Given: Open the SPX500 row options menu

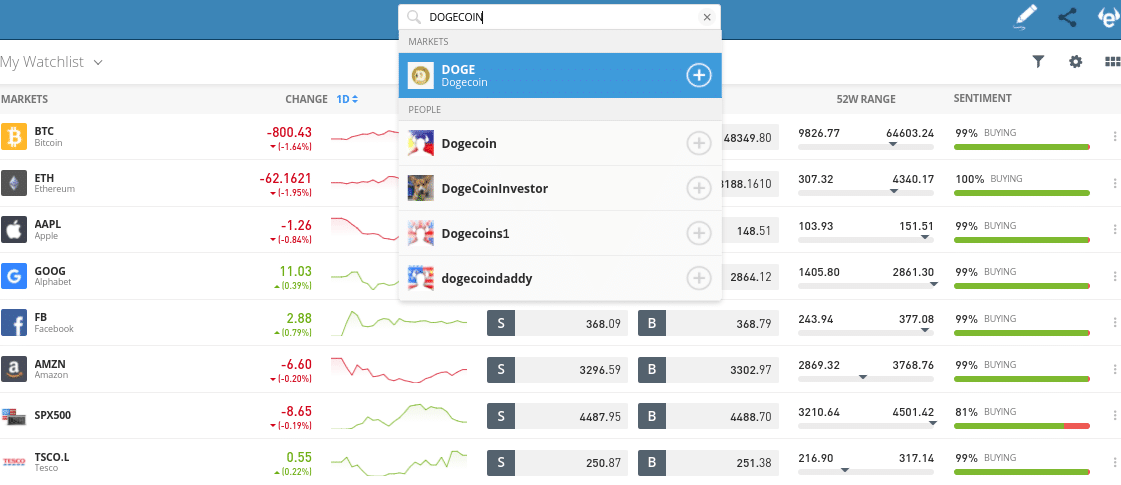Looking at the screenshot, I should click(x=1114, y=416).
